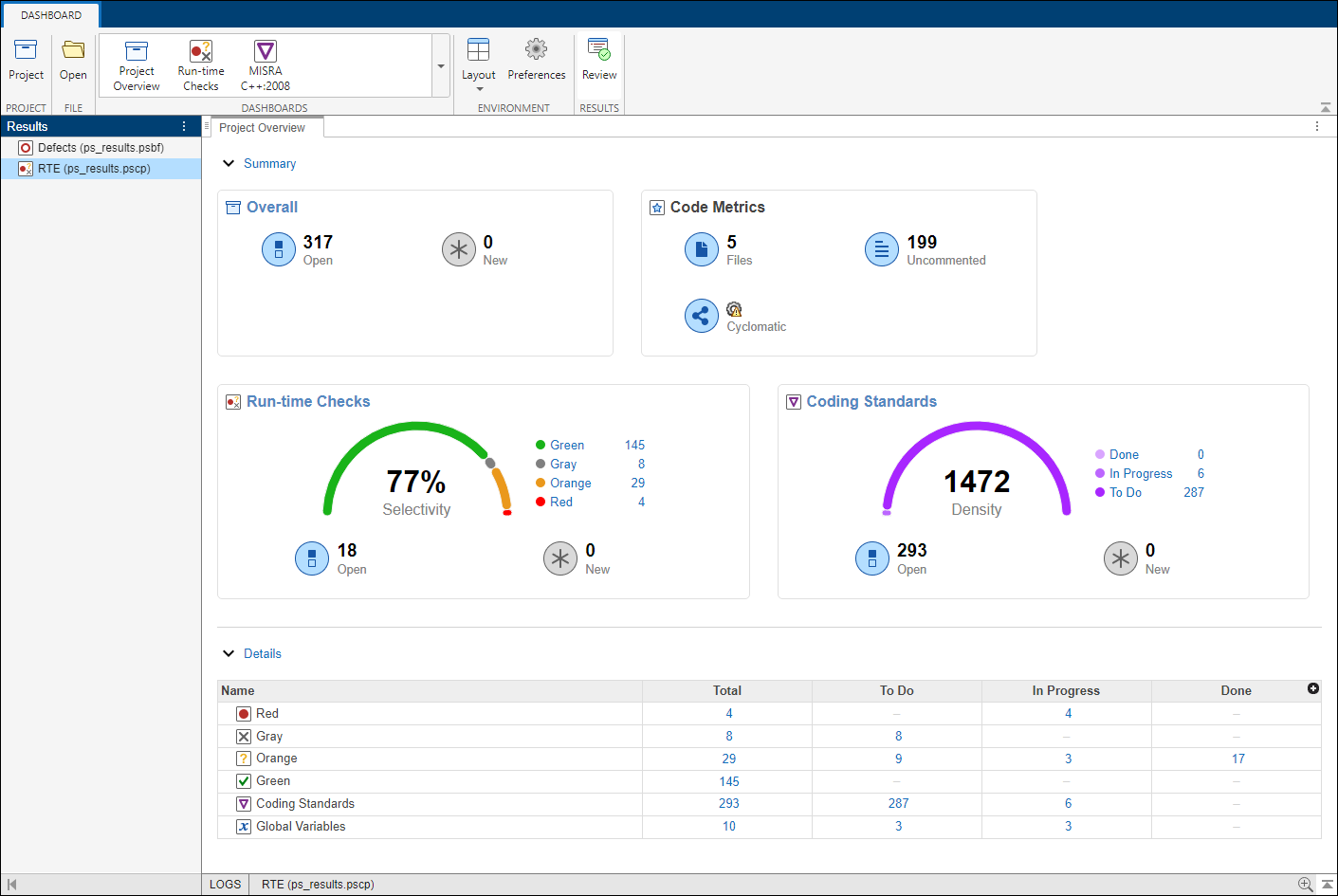The width and height of the screenshot is (1338, 896).
Task: Select the RTE (ps_results.pscp) tab at the bottom
Action: pyautogui.click(x=317, y=884)
